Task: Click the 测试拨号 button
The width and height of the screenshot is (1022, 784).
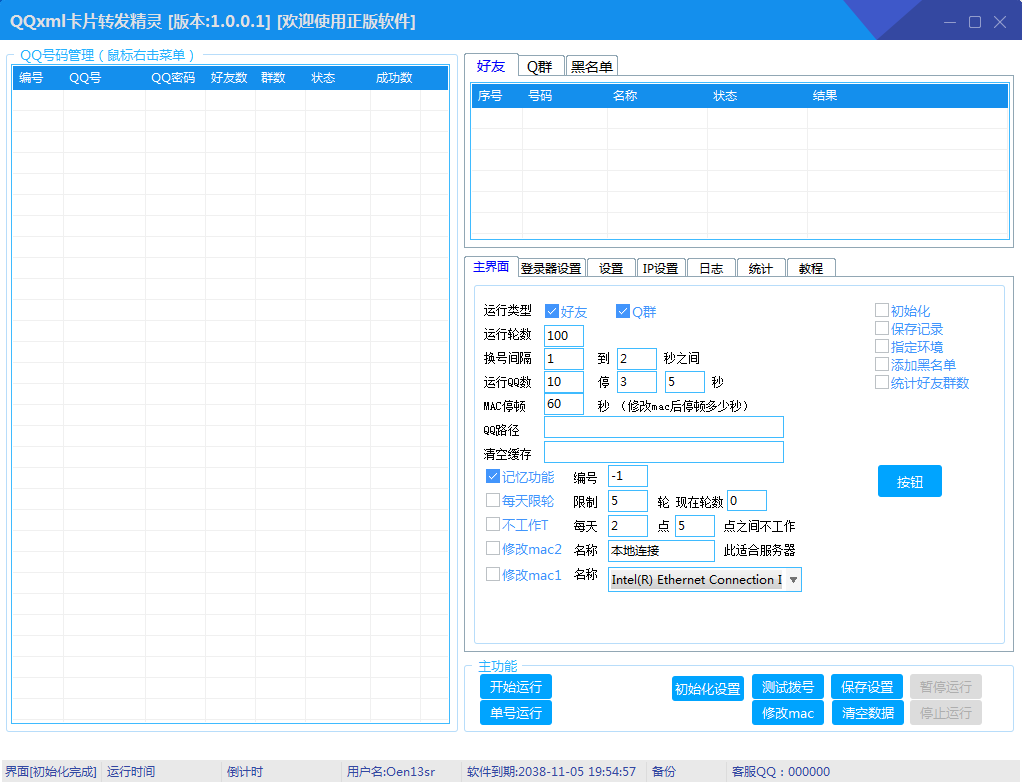Action: pyautogui.click(x=788, y=687)
